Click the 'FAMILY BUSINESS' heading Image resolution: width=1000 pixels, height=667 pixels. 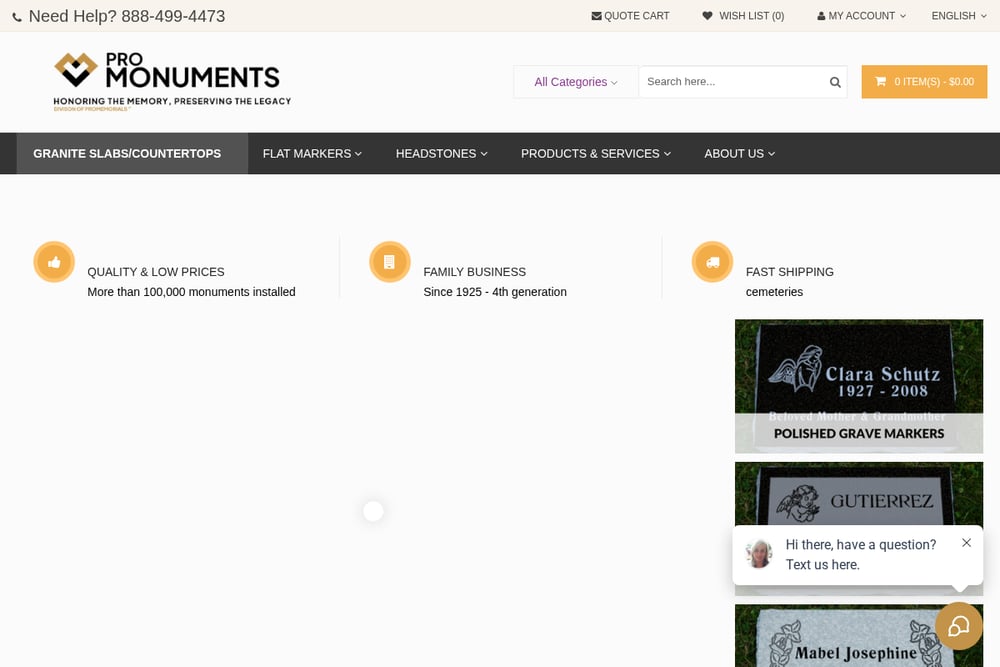click(474, 272)
